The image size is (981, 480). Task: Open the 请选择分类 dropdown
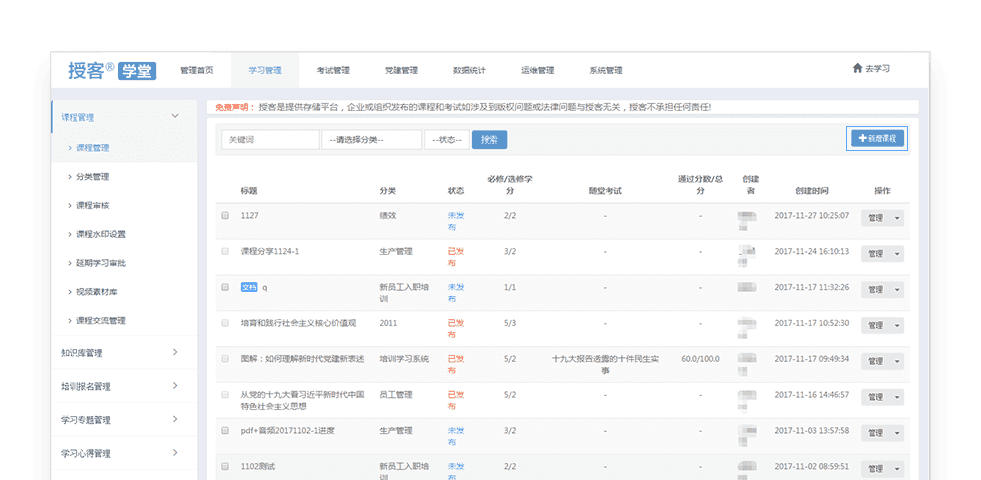click(372, 140)
